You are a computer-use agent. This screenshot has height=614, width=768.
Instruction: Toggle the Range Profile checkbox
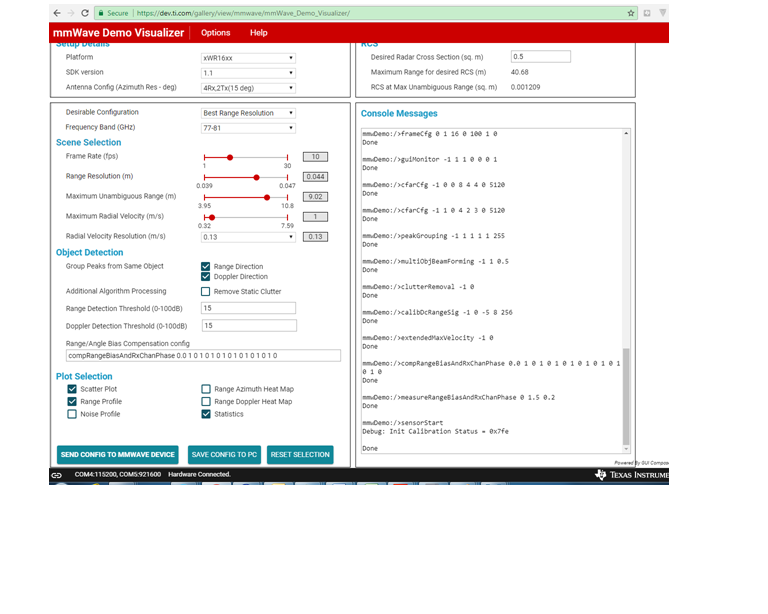pyautogui.click(x=72, y=401)
